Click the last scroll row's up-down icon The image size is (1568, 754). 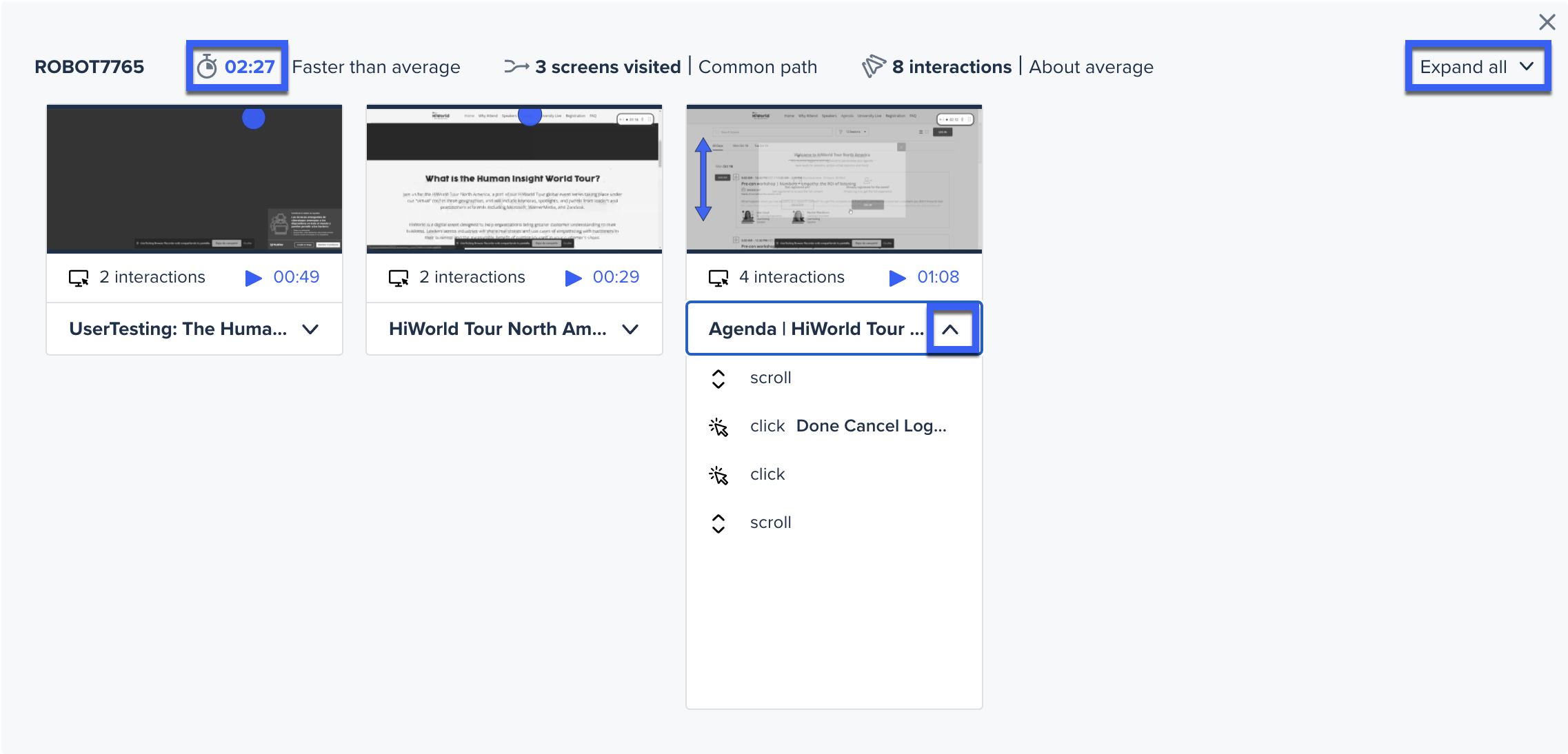click(718, 523)
